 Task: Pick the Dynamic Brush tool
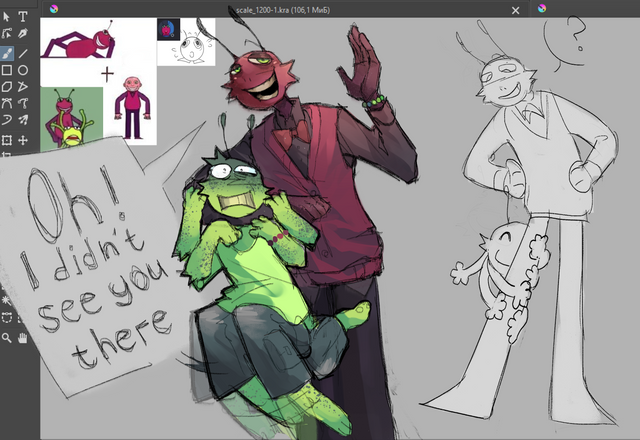(x=6, y=121)
